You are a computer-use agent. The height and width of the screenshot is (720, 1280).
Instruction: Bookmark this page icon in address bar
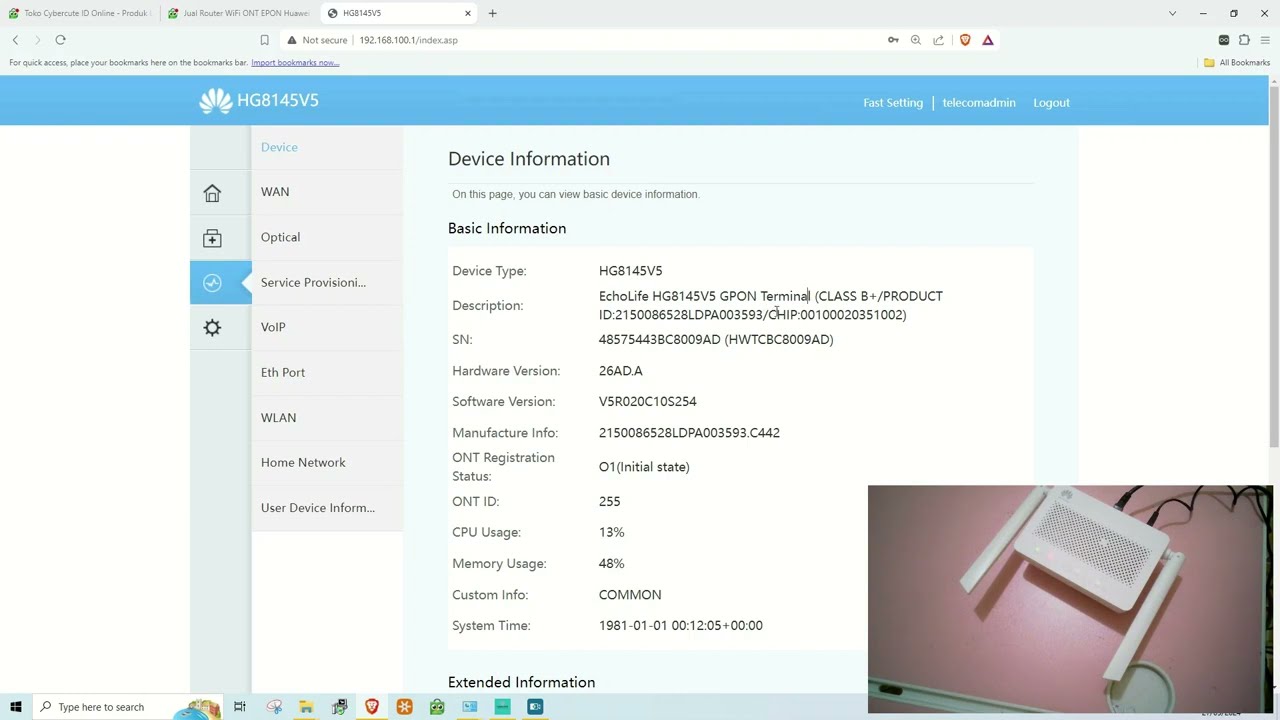pos(264,40)
